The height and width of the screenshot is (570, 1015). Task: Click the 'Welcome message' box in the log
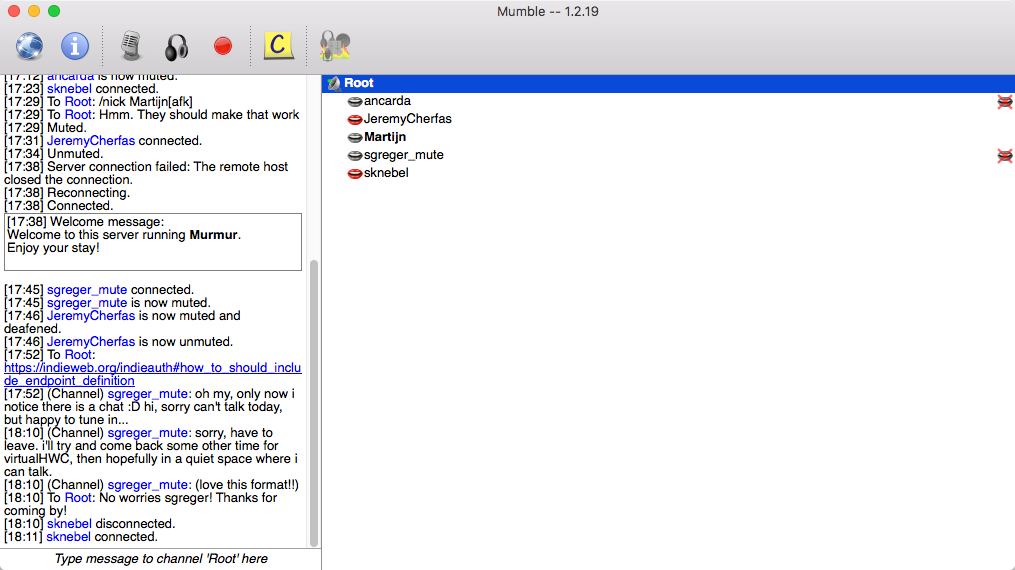click(153, 242)
